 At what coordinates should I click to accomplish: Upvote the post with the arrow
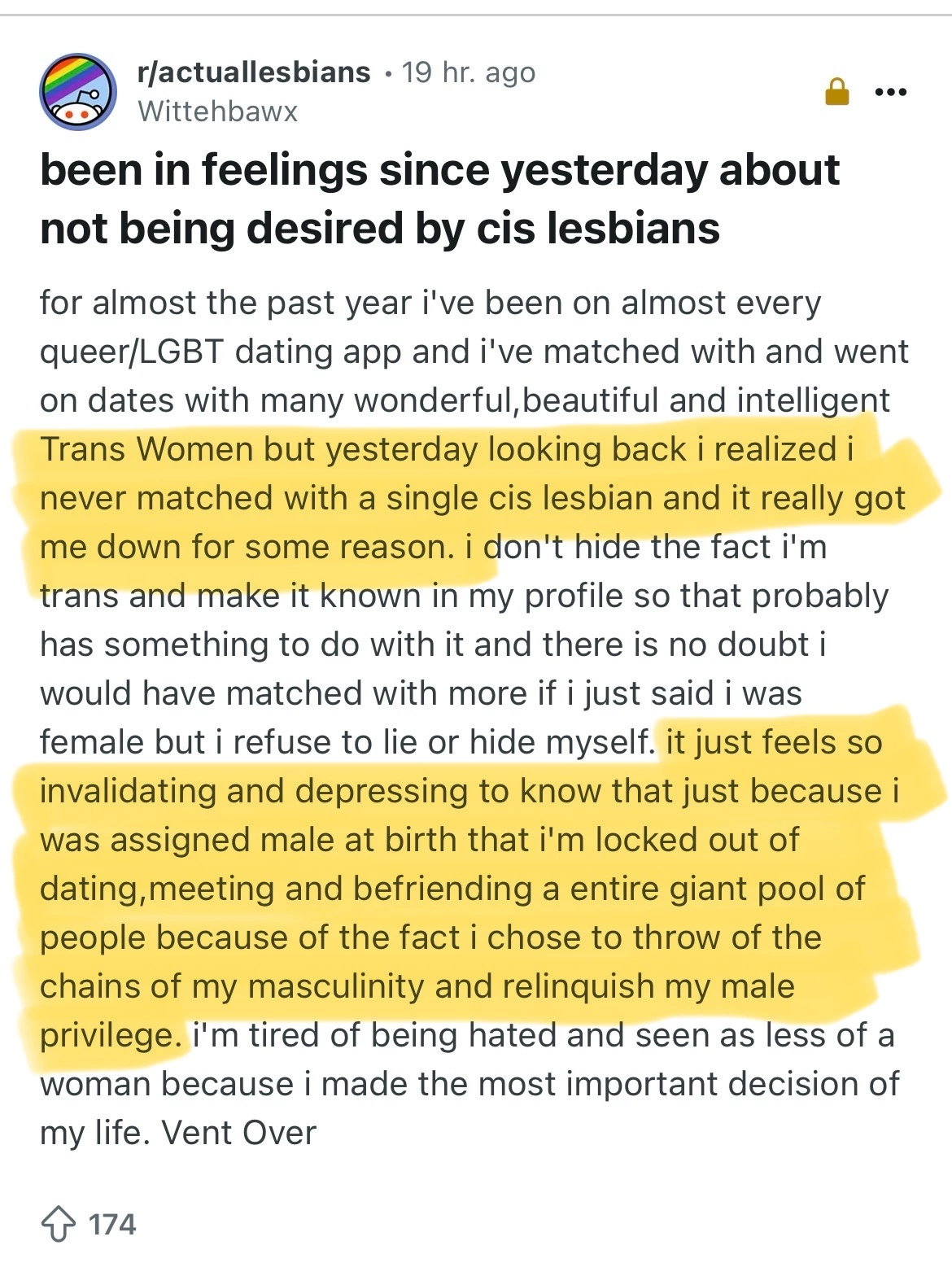(x=58, y=1223)
